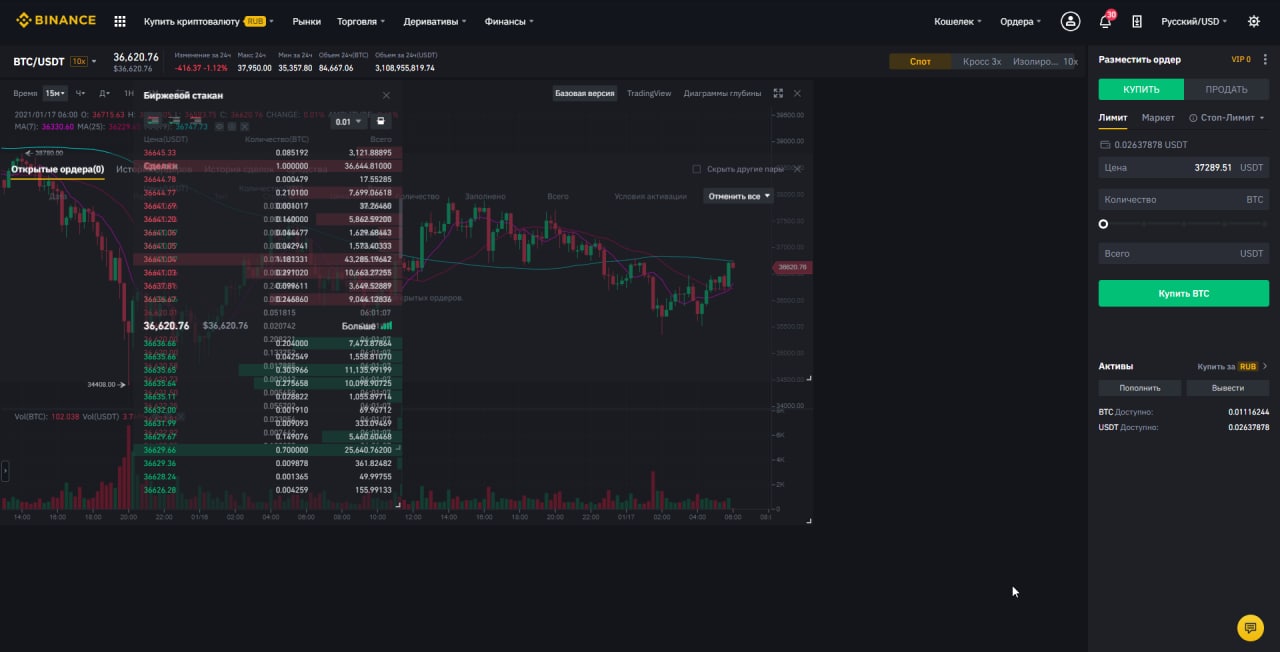Click the Всего input field
Screen dimensions: 1280x652
(1184, 254)
